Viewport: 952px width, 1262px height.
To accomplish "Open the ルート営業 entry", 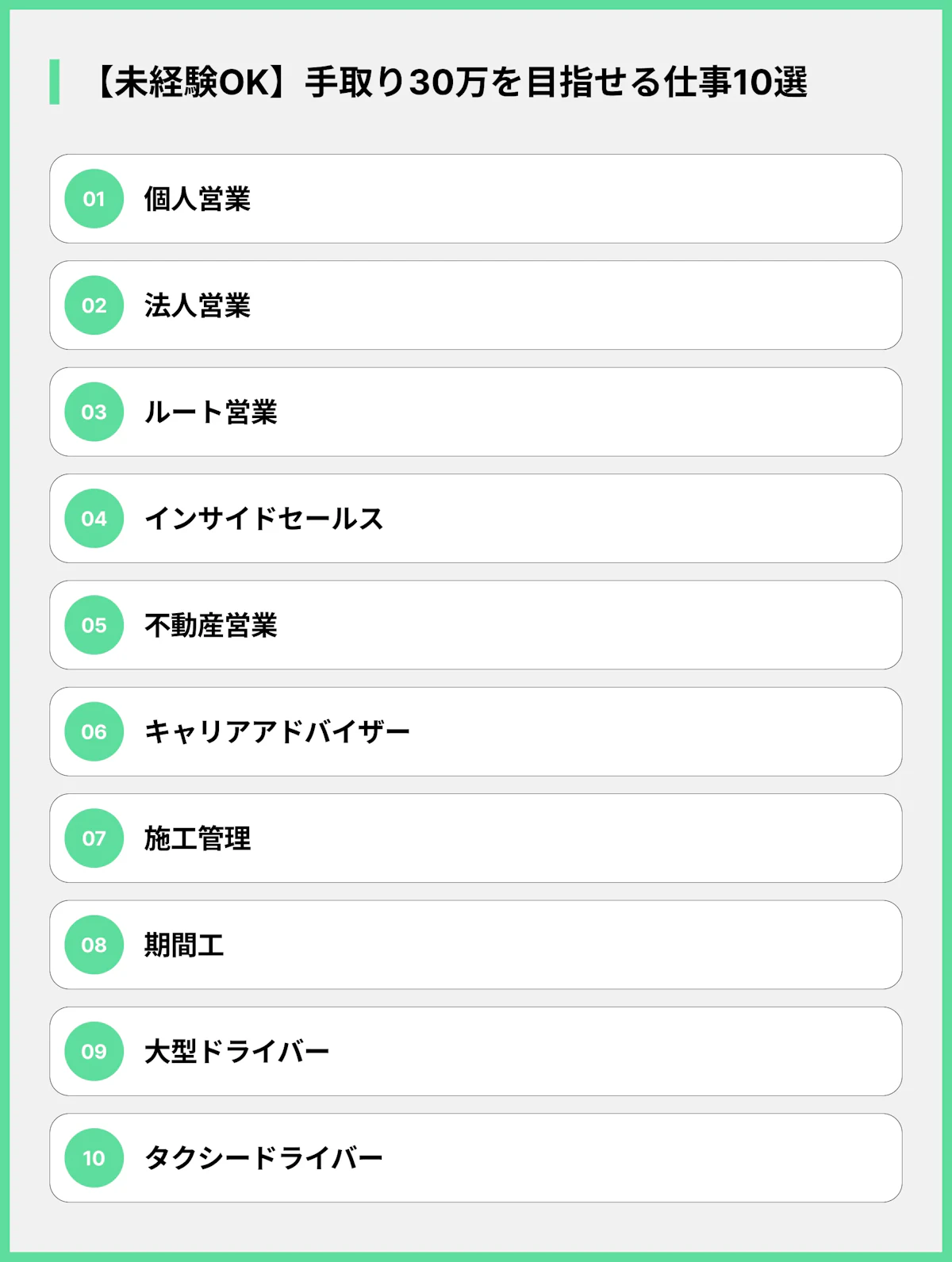I will (210, 412).
